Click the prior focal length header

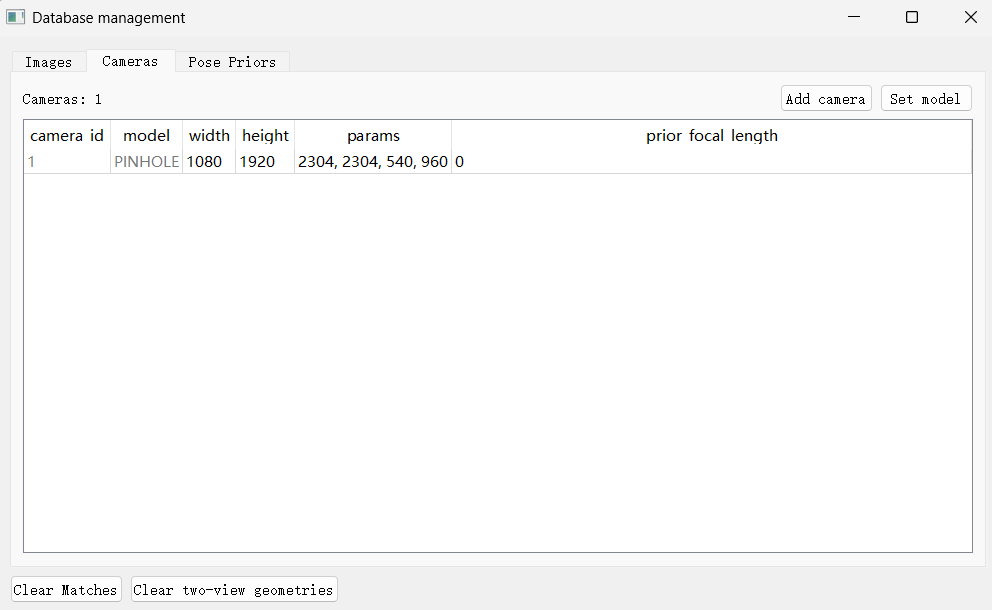(x=711, y=136)
